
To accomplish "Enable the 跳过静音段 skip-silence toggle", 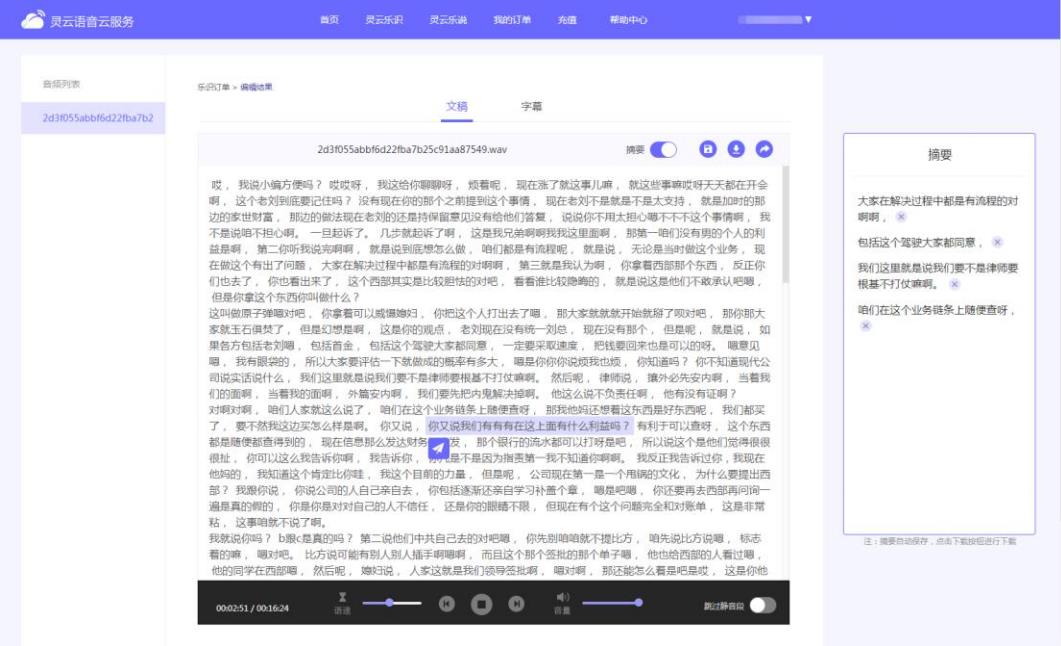I will (762, 605).
